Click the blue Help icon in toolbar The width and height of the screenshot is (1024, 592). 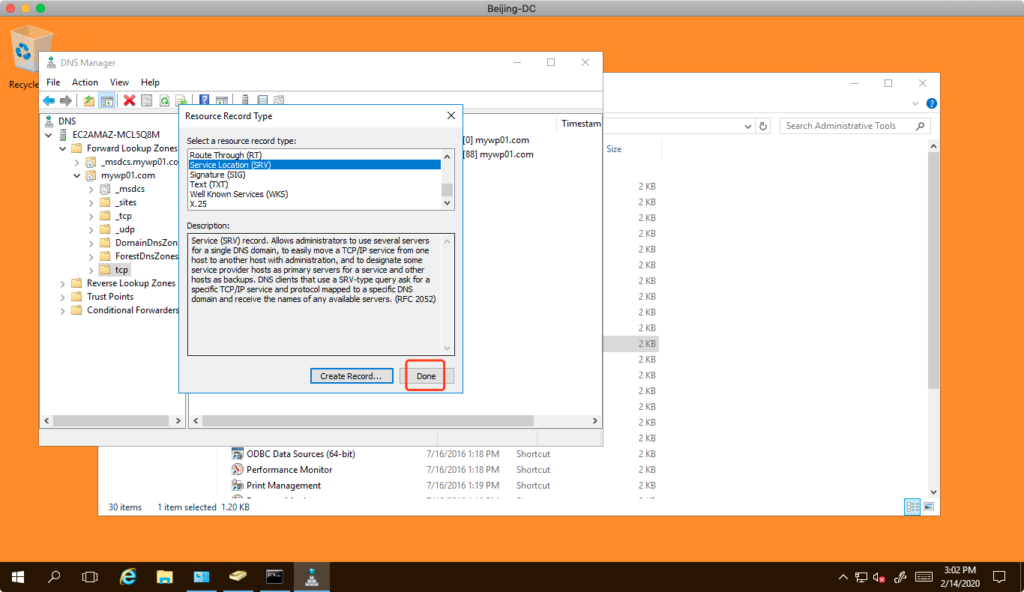pyautogui.click(x=204, y=100)
